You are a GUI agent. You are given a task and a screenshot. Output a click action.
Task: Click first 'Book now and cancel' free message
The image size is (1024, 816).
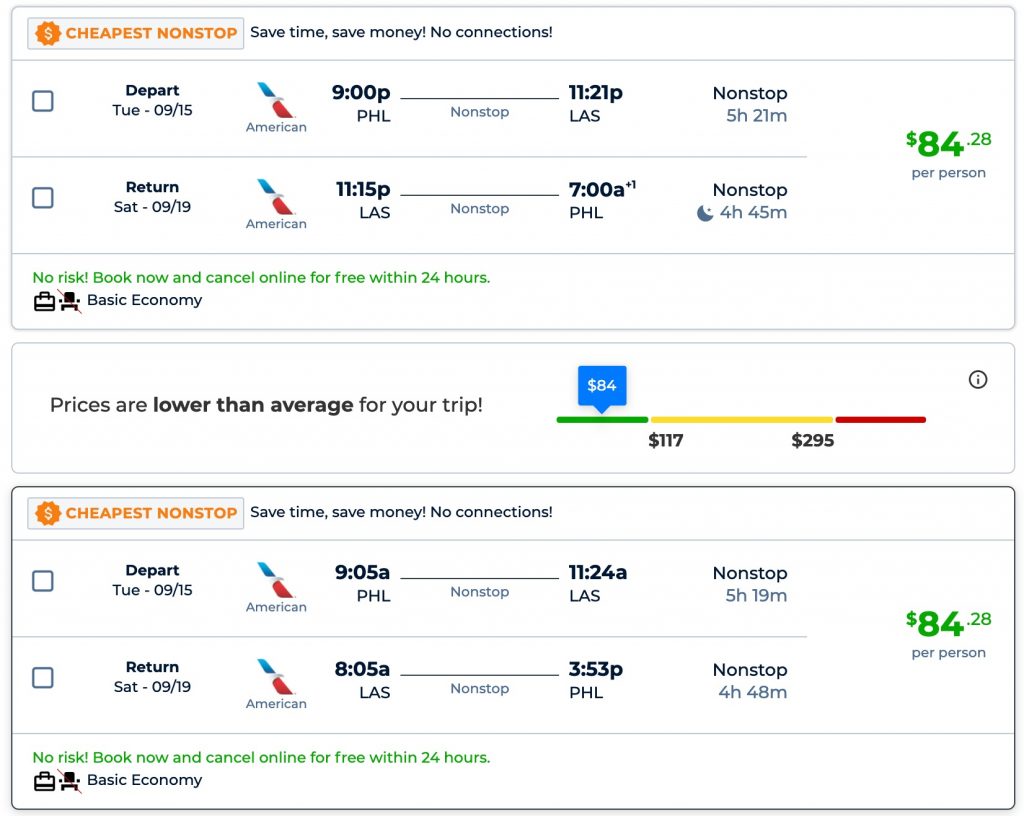[261, 277]
